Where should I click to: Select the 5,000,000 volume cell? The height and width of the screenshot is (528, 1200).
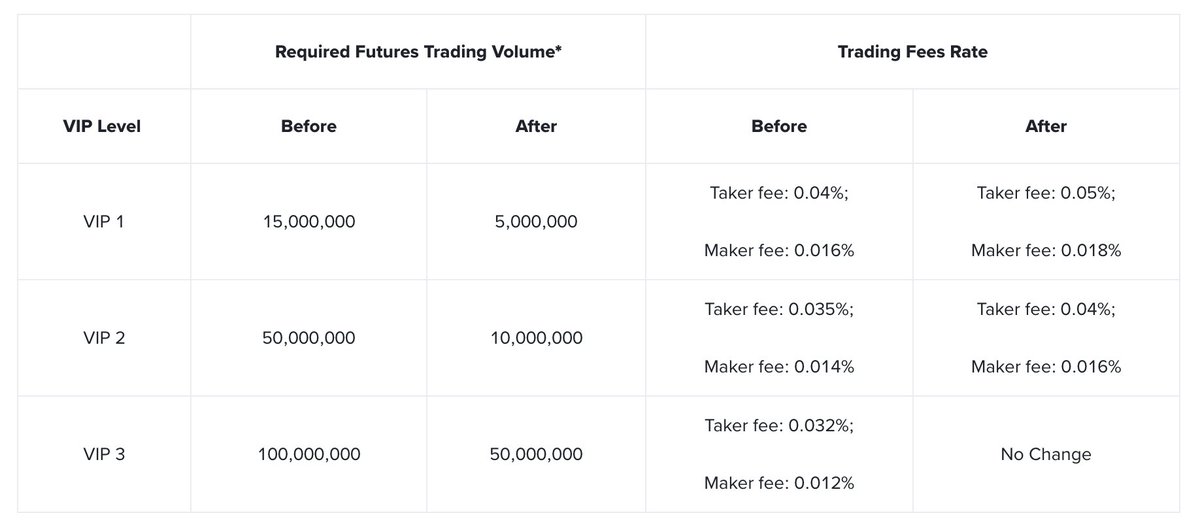coord(535,221)
